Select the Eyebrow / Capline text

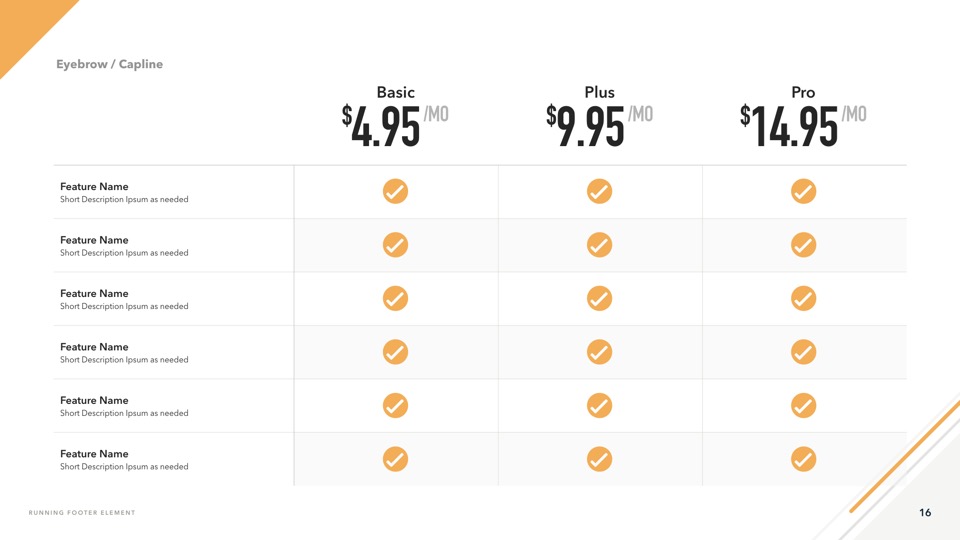pos(109,64)
